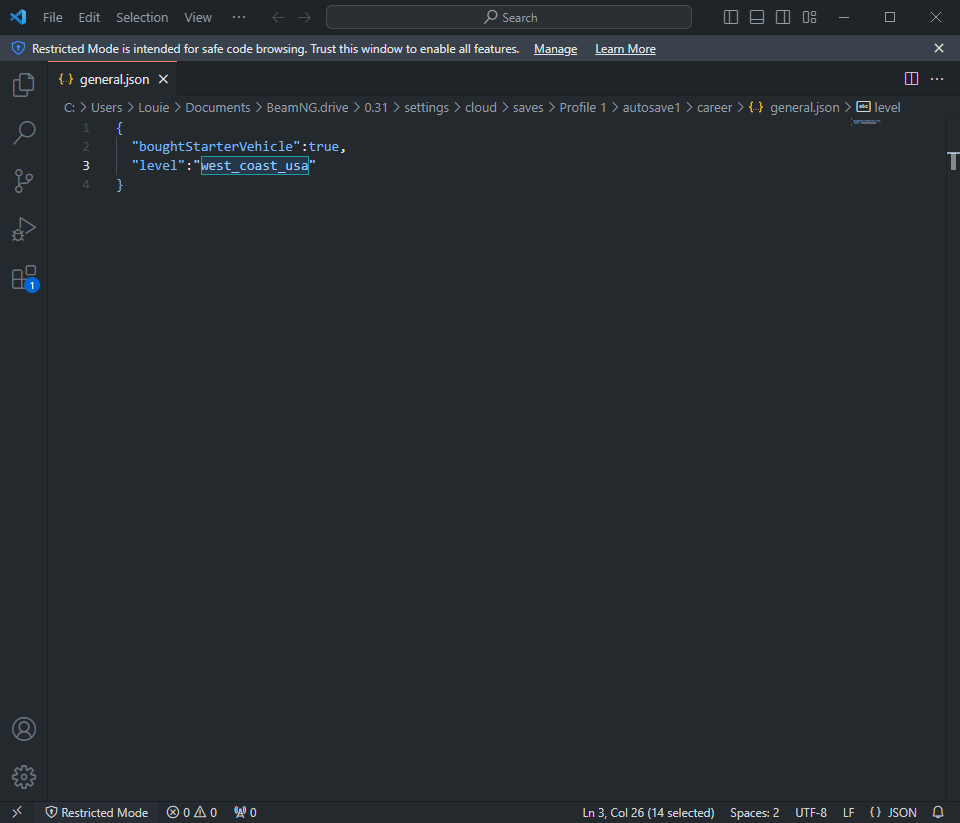Open the File menu
The height and width of the screenshot is (823, 960).
point(52,17)
